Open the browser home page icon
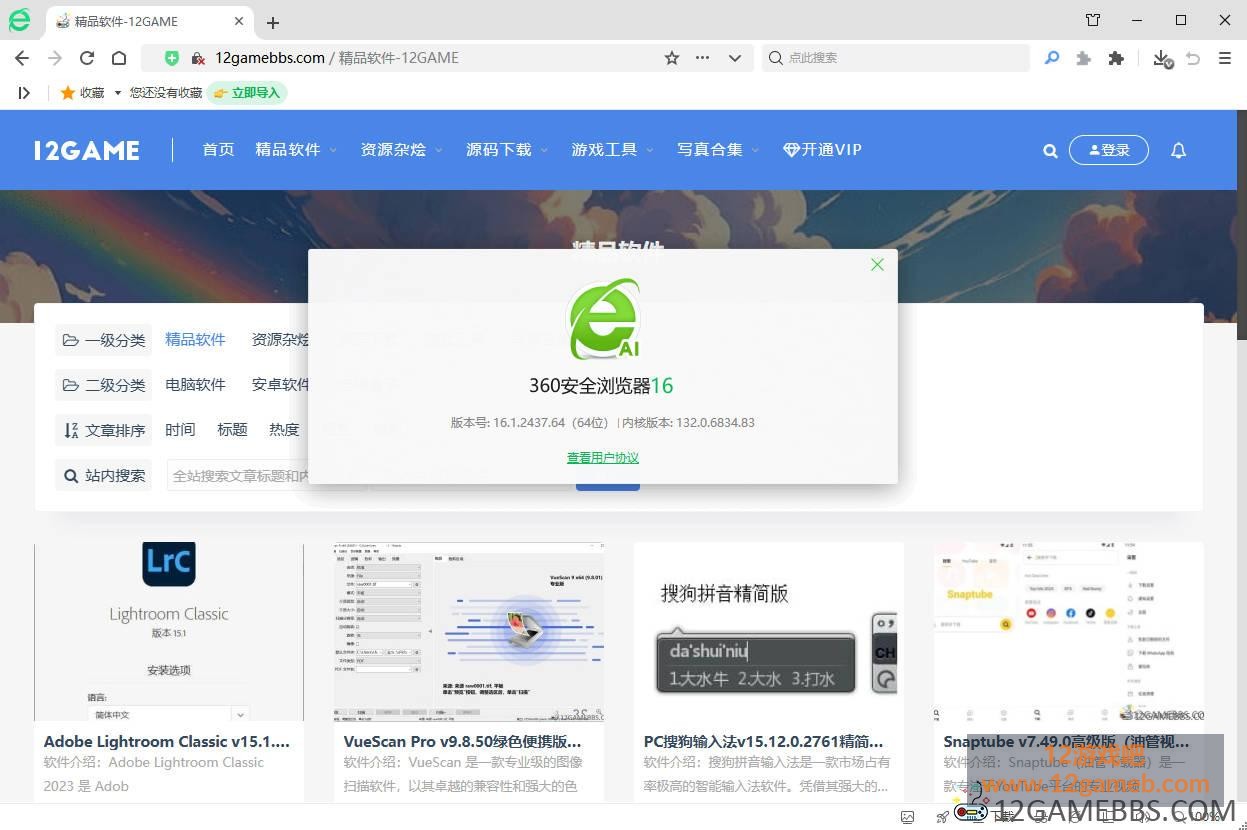Image resolution: width=1247 pixels, height=830 pixels. (119, 58)
